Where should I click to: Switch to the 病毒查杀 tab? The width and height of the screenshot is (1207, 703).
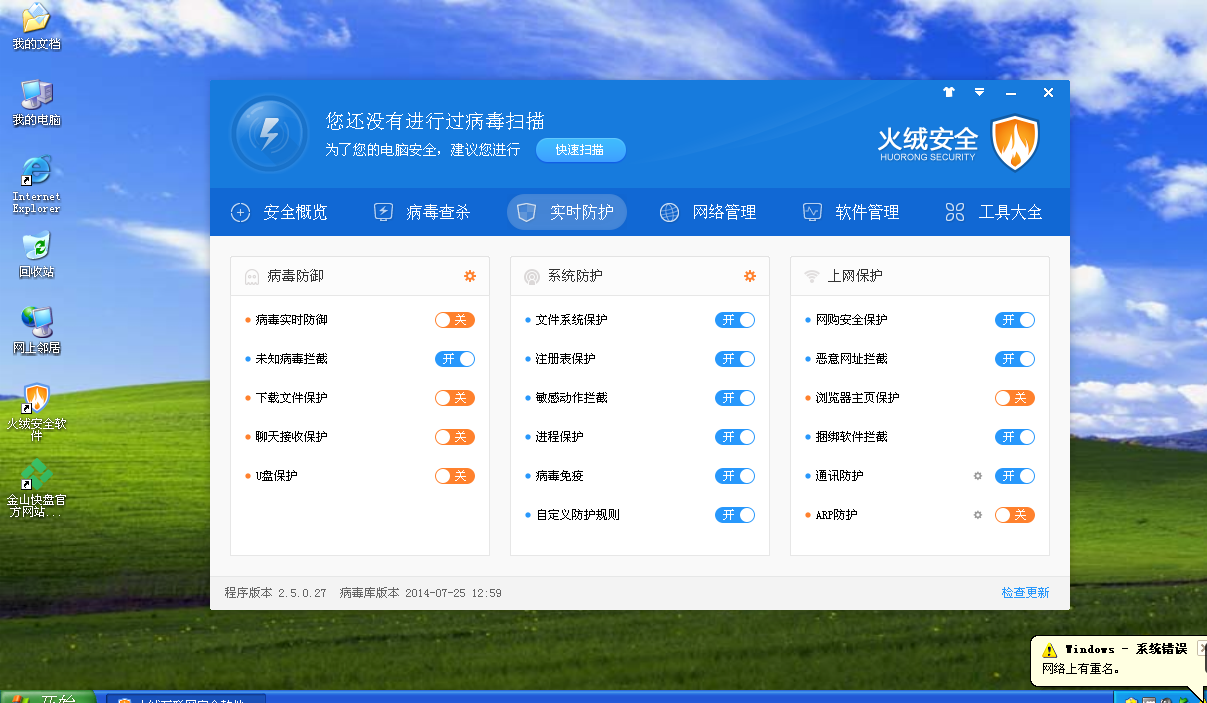point(421,212)
